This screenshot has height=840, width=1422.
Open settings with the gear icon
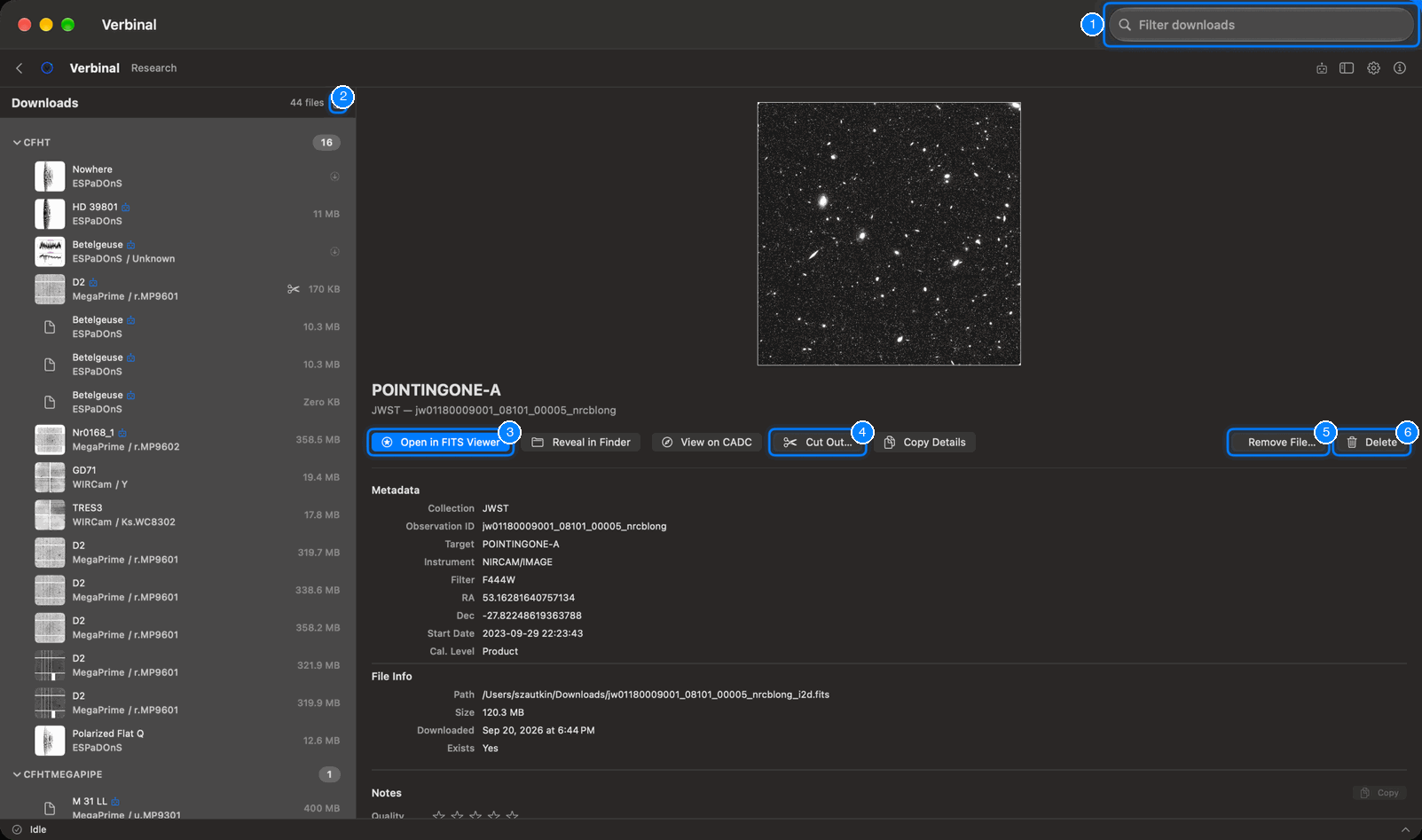[1373, 68]
